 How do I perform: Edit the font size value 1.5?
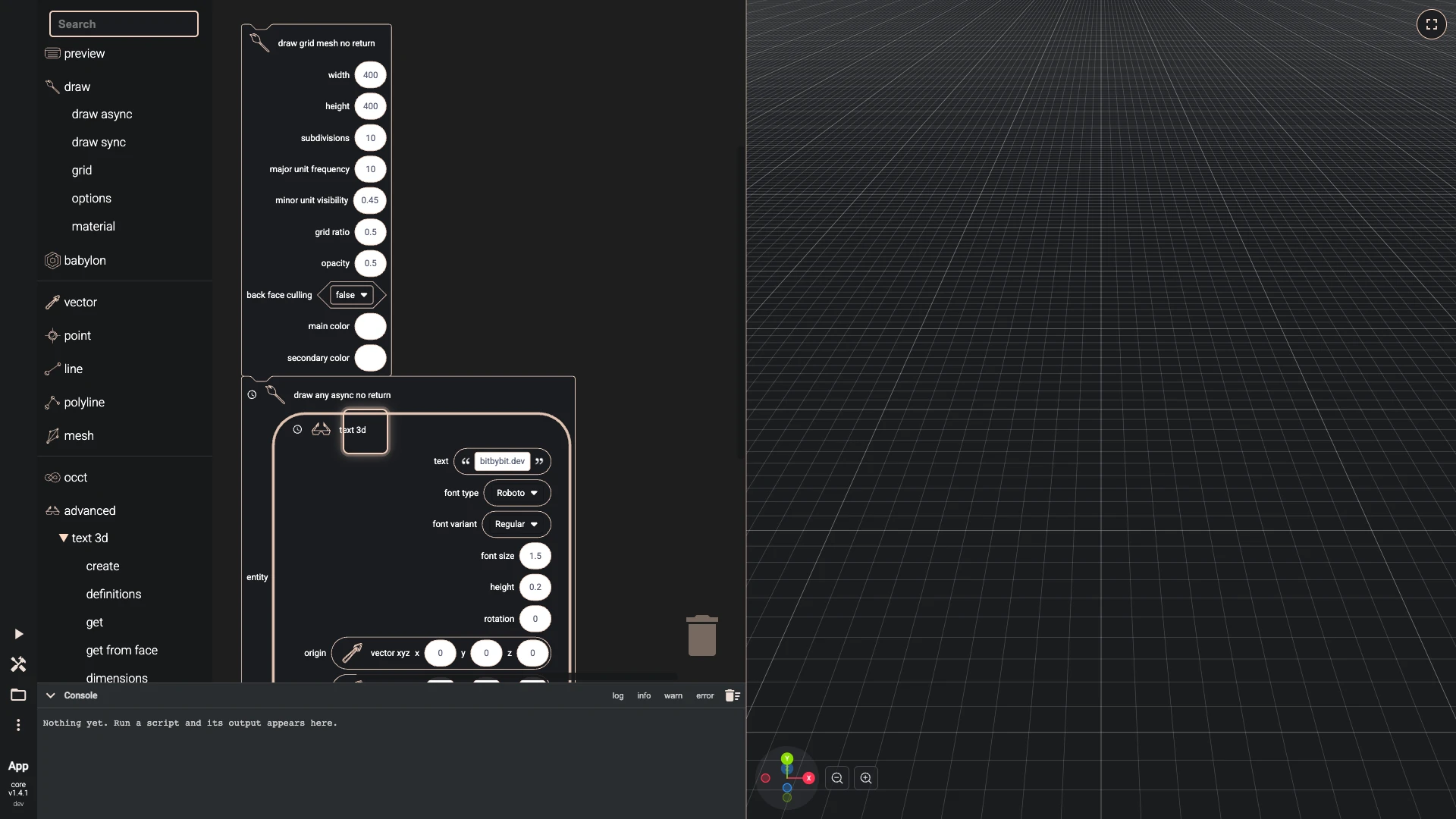[x=535, y=556]
